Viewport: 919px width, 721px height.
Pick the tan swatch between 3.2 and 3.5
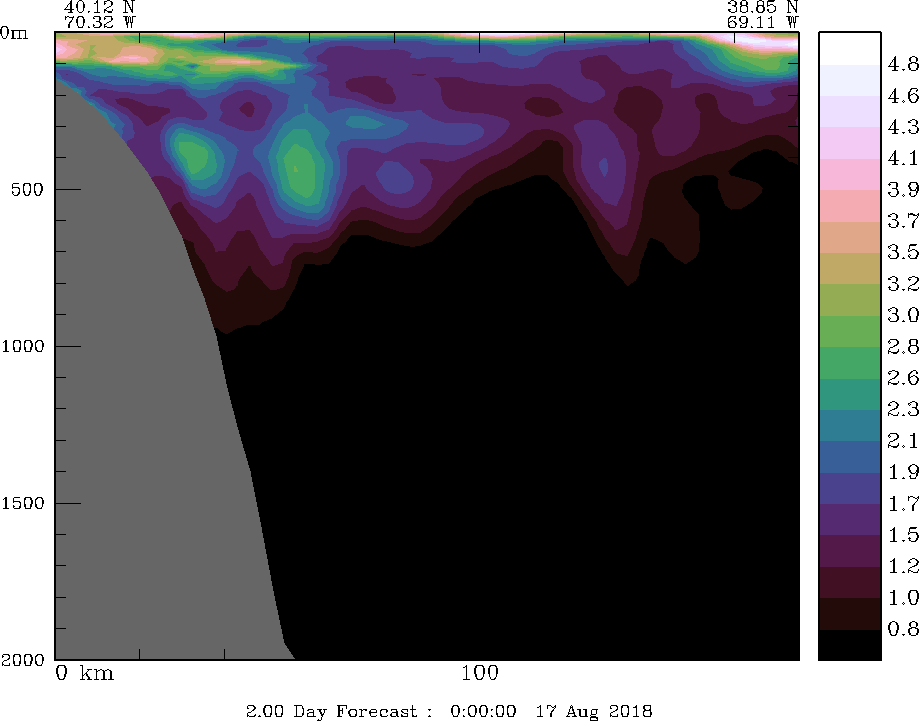(850, 268)
